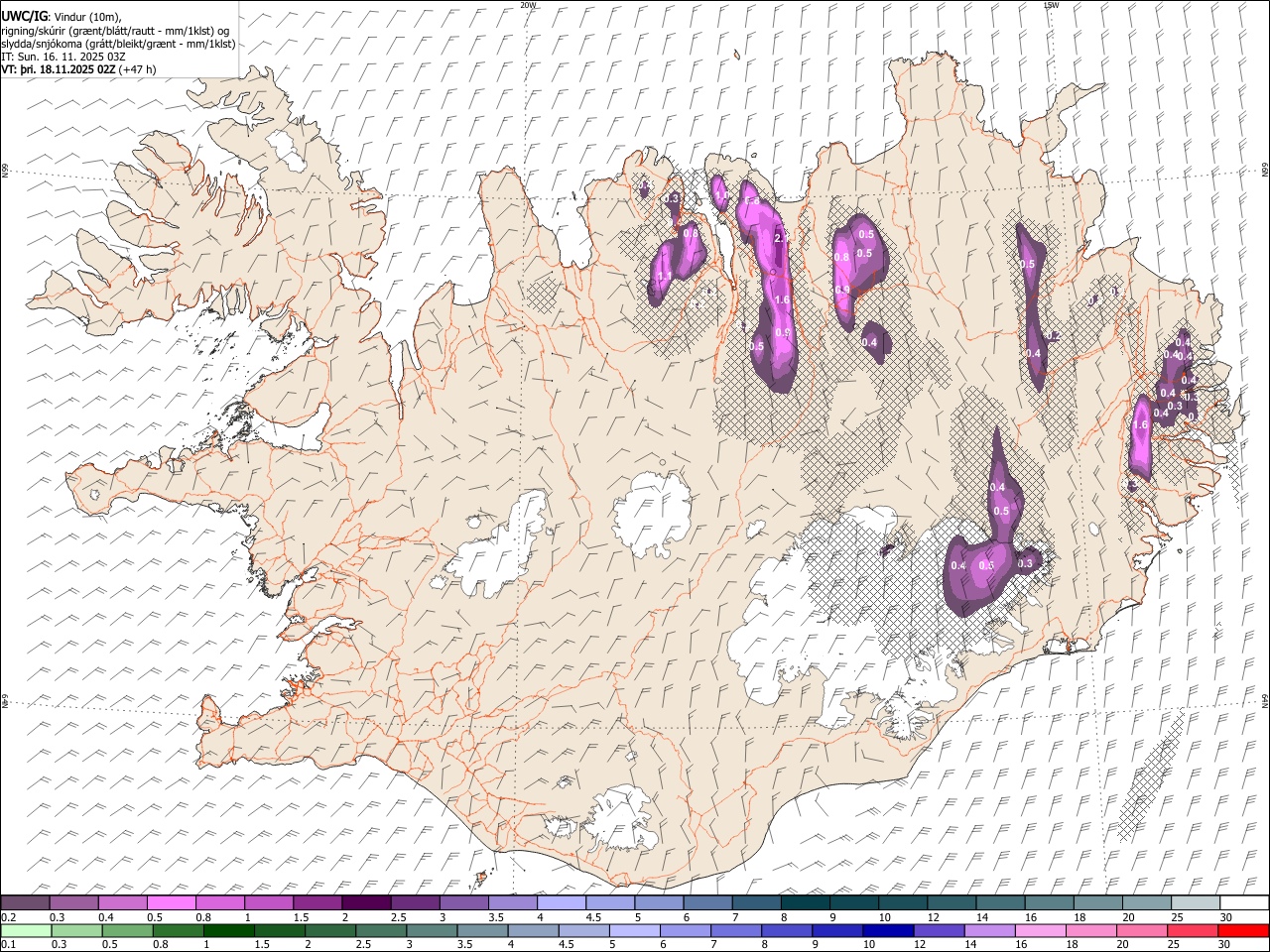Select the blue rain swatch starting at 8
1270x952 pixels.
786,930
